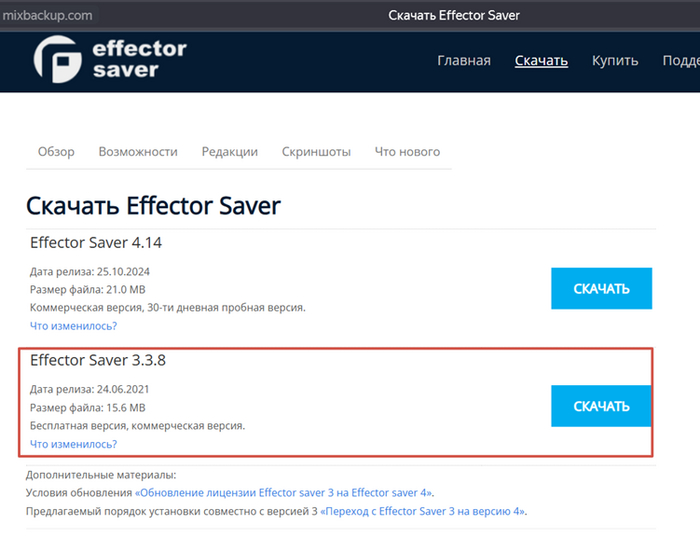The image size is (700, 552).
Task: Switch to the Обзор tab
Action: point(56,152)
